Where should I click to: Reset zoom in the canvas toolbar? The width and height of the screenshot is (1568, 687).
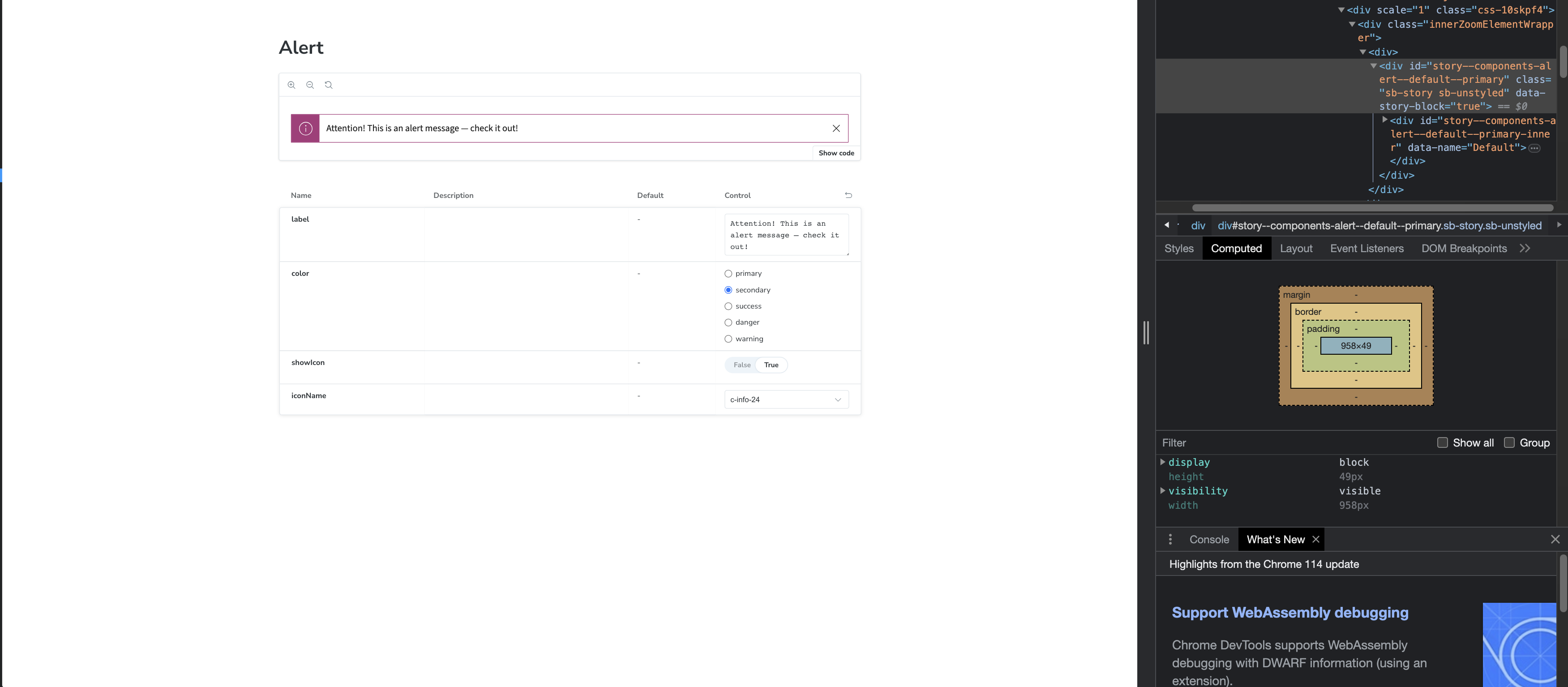(x=329, y=85)
